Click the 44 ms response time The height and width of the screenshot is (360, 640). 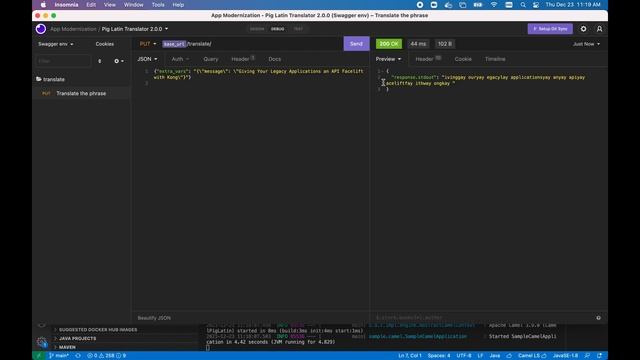pyautogui.click(x=418, y=44)
